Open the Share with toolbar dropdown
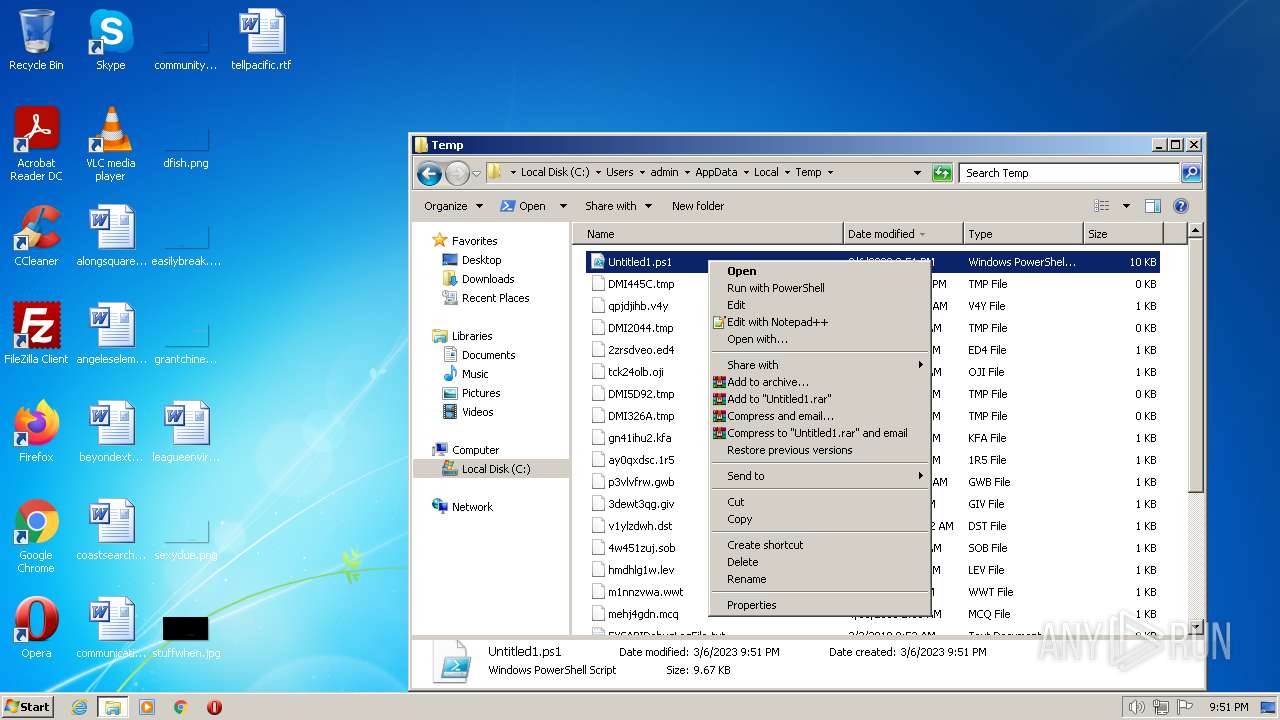Viewport: 1280px width, 720px height. (618, 206)
